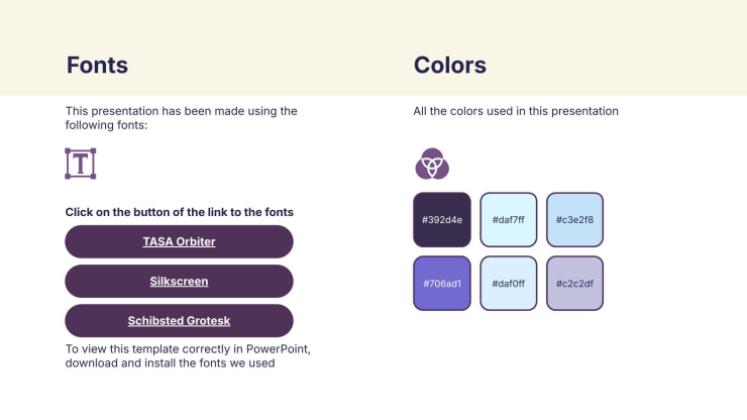Image resolution: width=747 pixels, height=420 pixels.
Task: Open the Schibsted Grotesk font link
Action: point(179,321)
